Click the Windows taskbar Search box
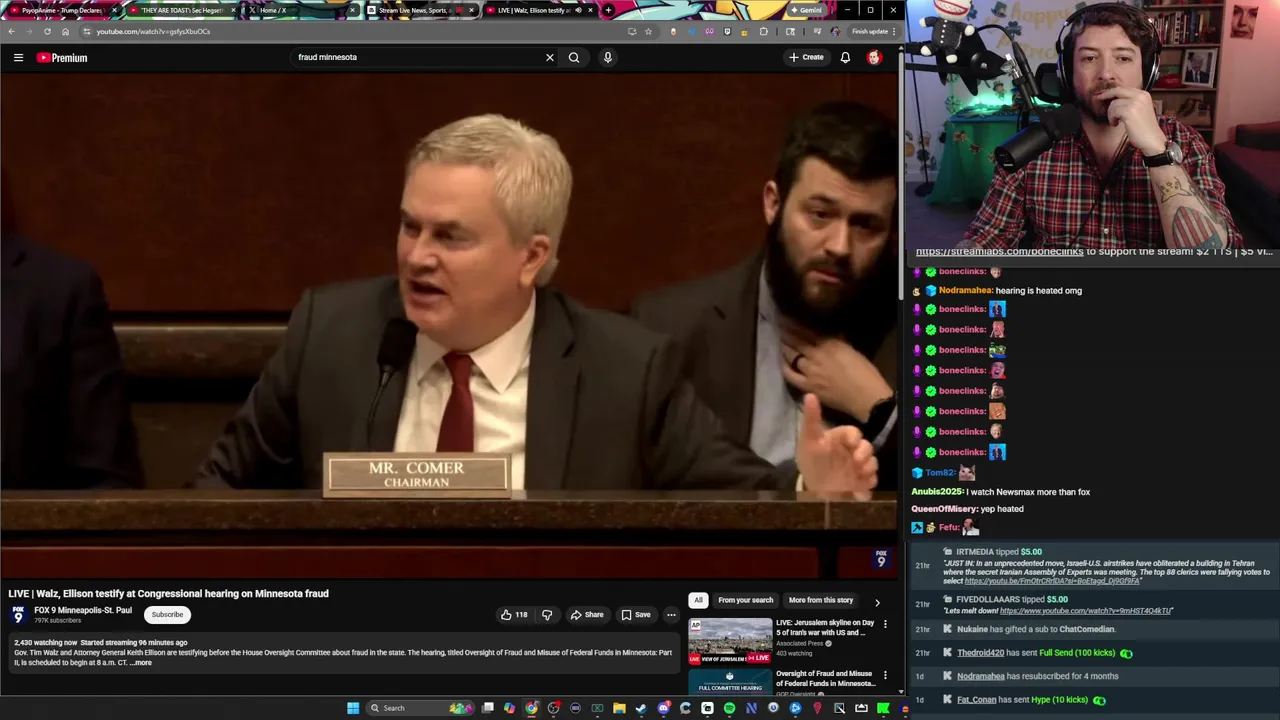 418,708
